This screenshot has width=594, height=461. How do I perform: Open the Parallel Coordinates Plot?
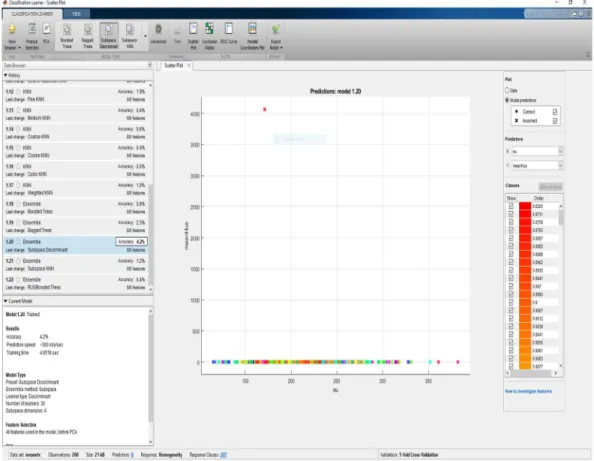point(252,36)
